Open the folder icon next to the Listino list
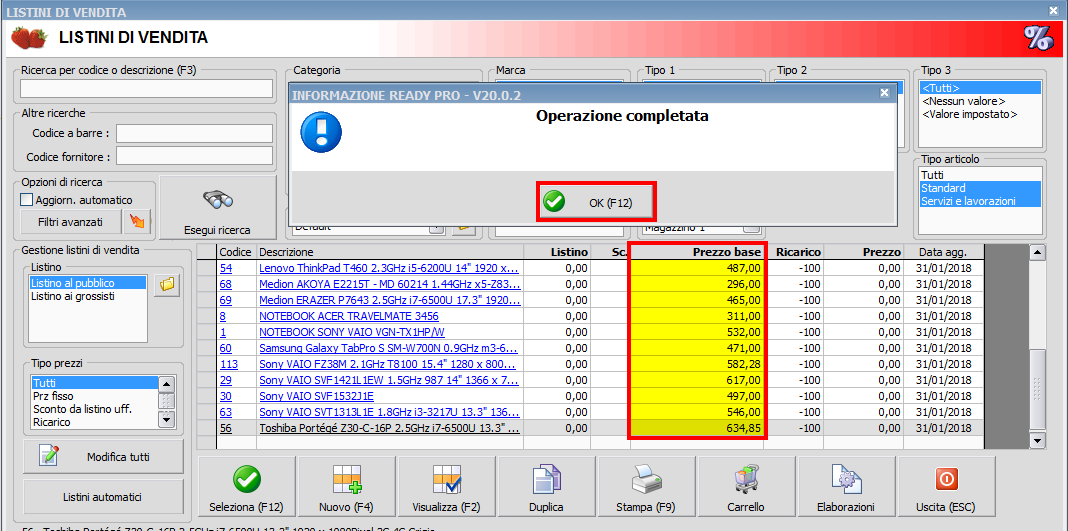This screenshot has height=531, width=1068. click(167, 286)
